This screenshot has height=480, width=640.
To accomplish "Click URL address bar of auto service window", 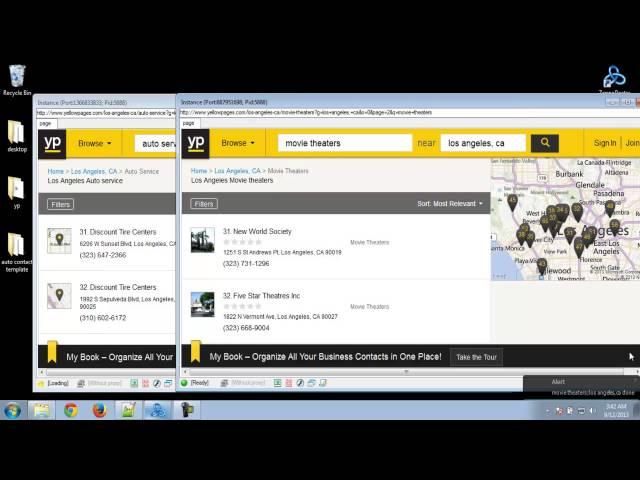I will [106, 113].
